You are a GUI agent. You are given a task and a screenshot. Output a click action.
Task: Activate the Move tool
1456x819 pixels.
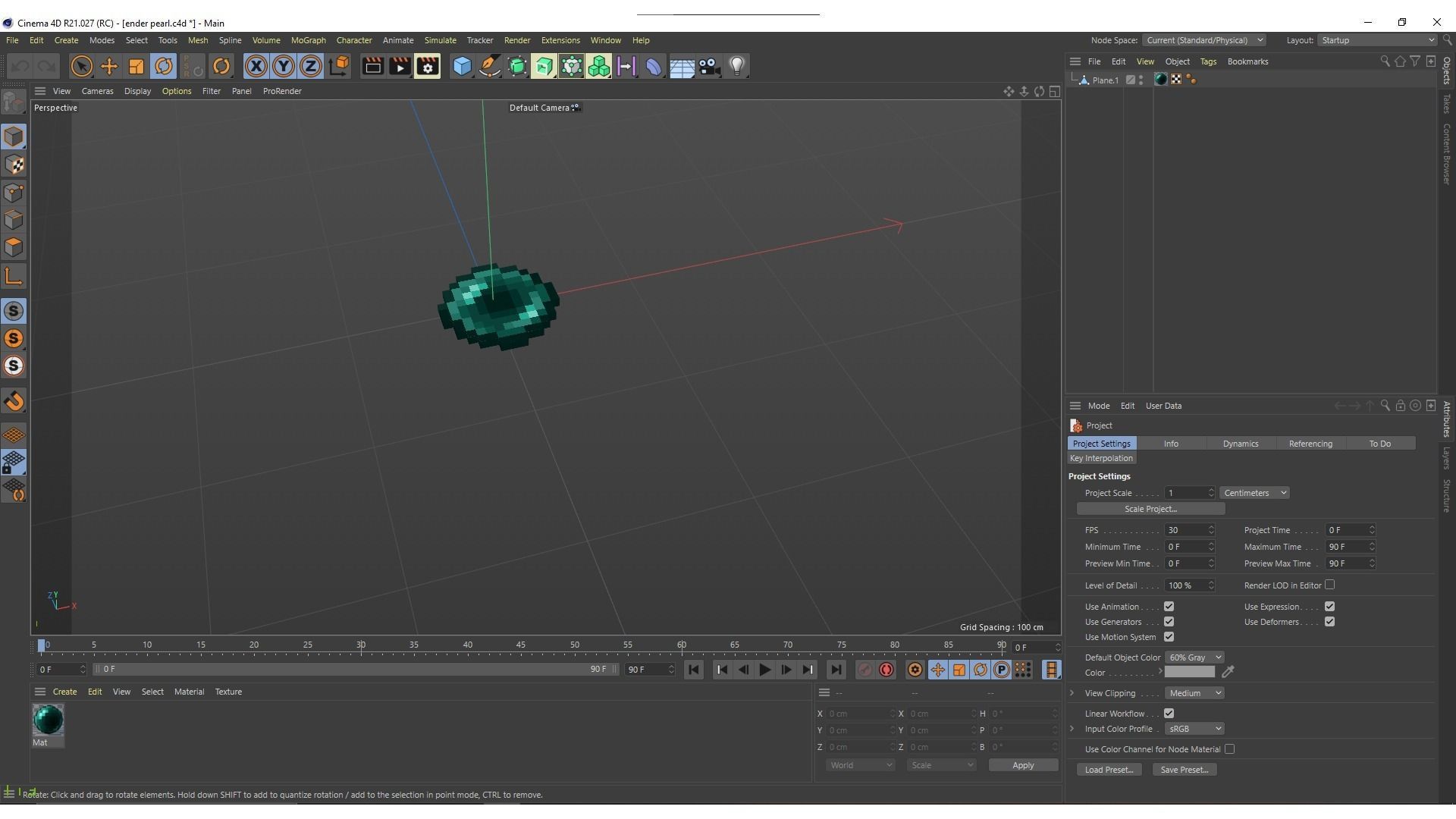click(109, 67)
